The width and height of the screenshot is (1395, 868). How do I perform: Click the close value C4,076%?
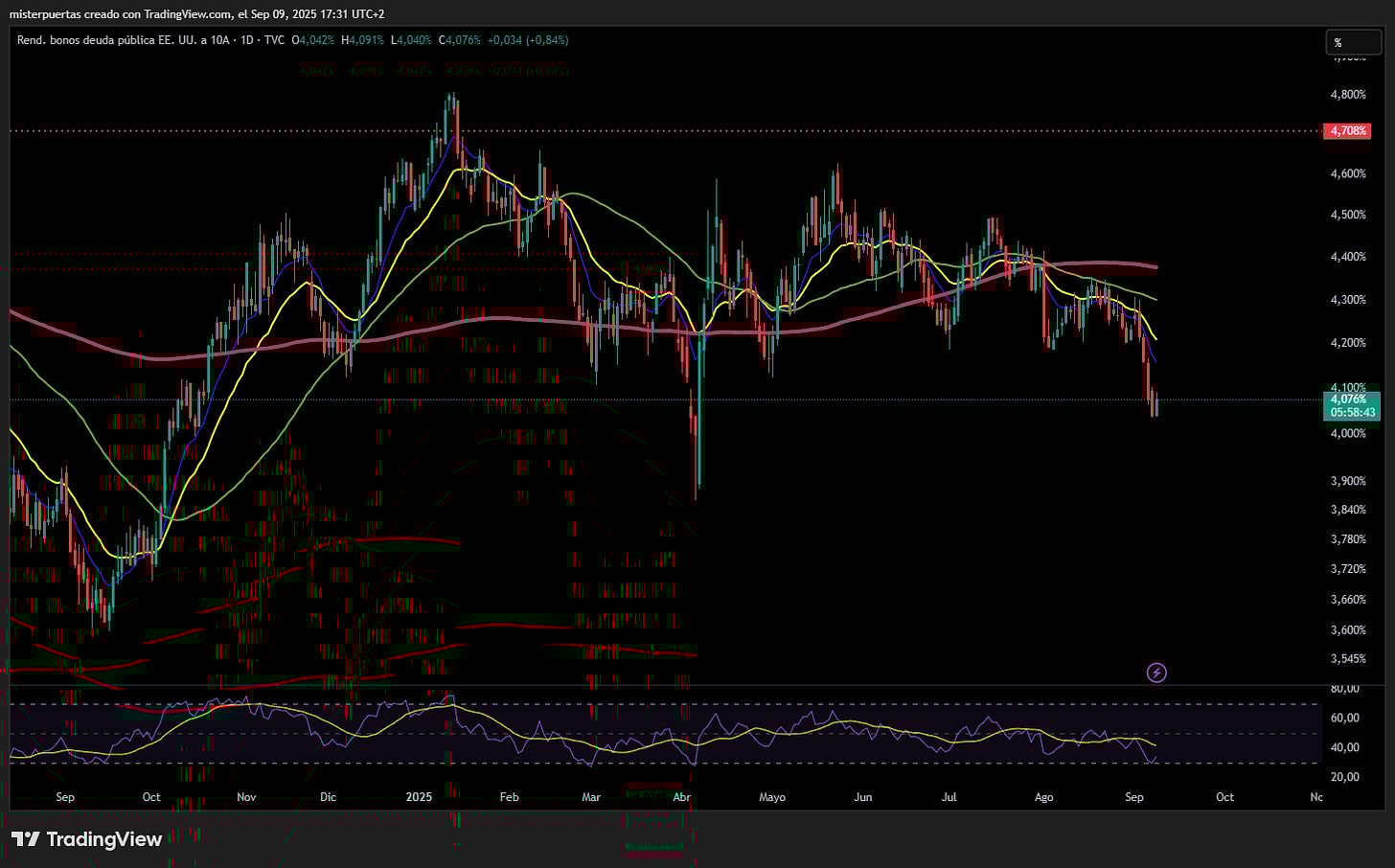click(x=460, y=40)
